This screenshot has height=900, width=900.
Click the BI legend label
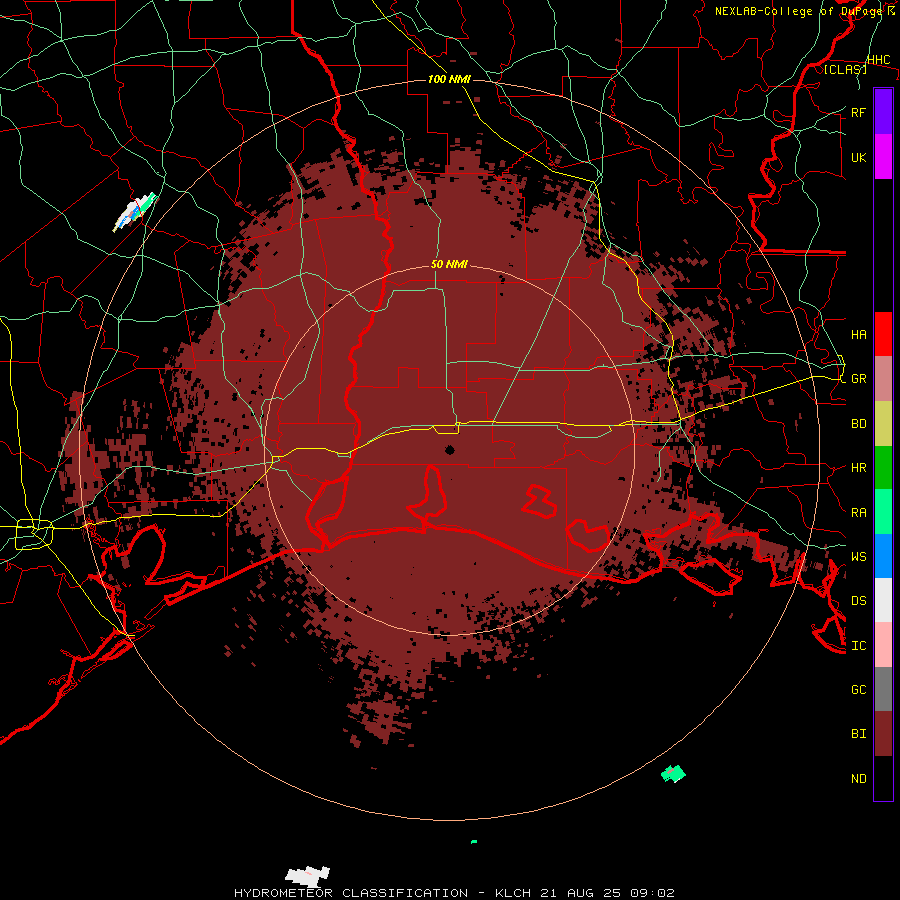[x=858, y=734]
